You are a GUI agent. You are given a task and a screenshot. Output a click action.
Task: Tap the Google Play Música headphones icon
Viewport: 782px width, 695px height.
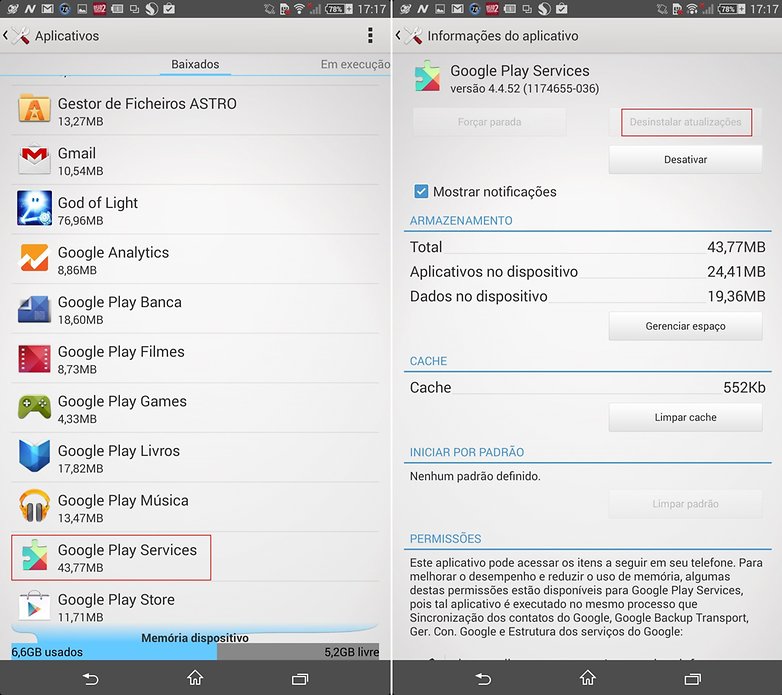coord(34,506)
